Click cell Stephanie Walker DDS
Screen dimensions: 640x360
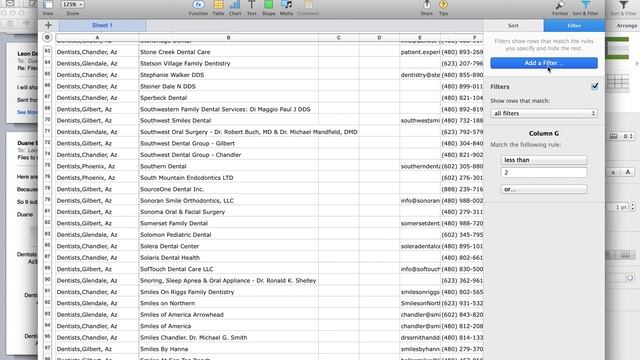(x=229, y=75)
